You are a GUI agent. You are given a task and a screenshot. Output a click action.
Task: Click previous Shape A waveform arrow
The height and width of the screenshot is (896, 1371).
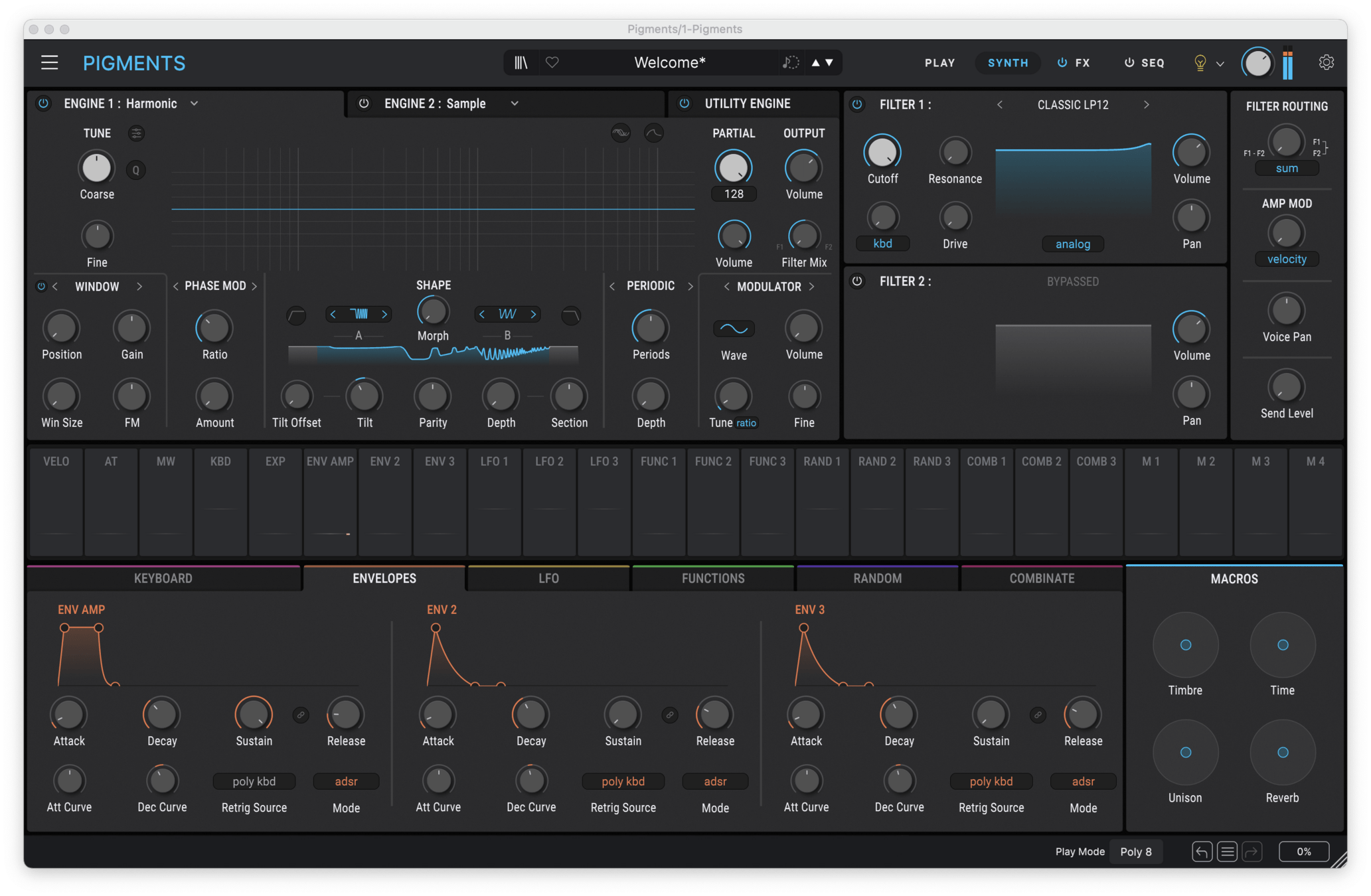pos(333,314)
